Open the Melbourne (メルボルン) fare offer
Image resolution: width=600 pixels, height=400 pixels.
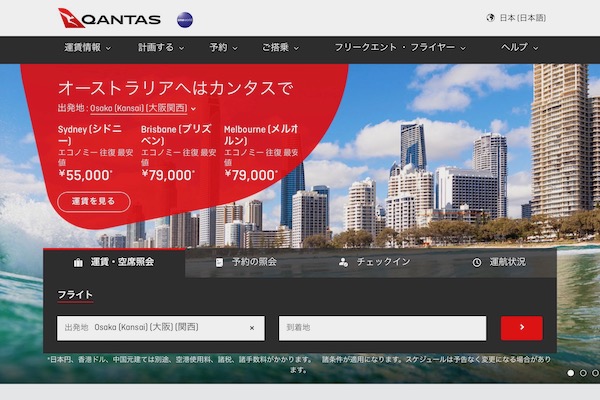coord(261,152)
